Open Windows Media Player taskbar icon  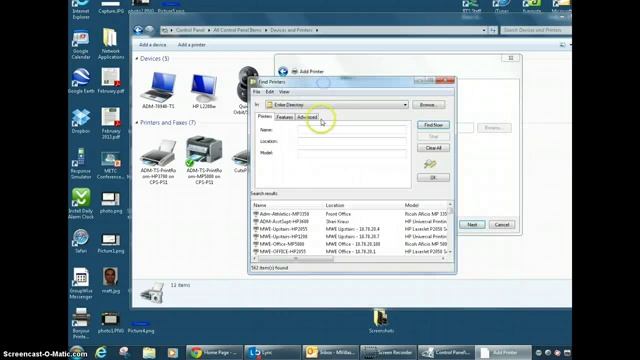tap(172, 352)
